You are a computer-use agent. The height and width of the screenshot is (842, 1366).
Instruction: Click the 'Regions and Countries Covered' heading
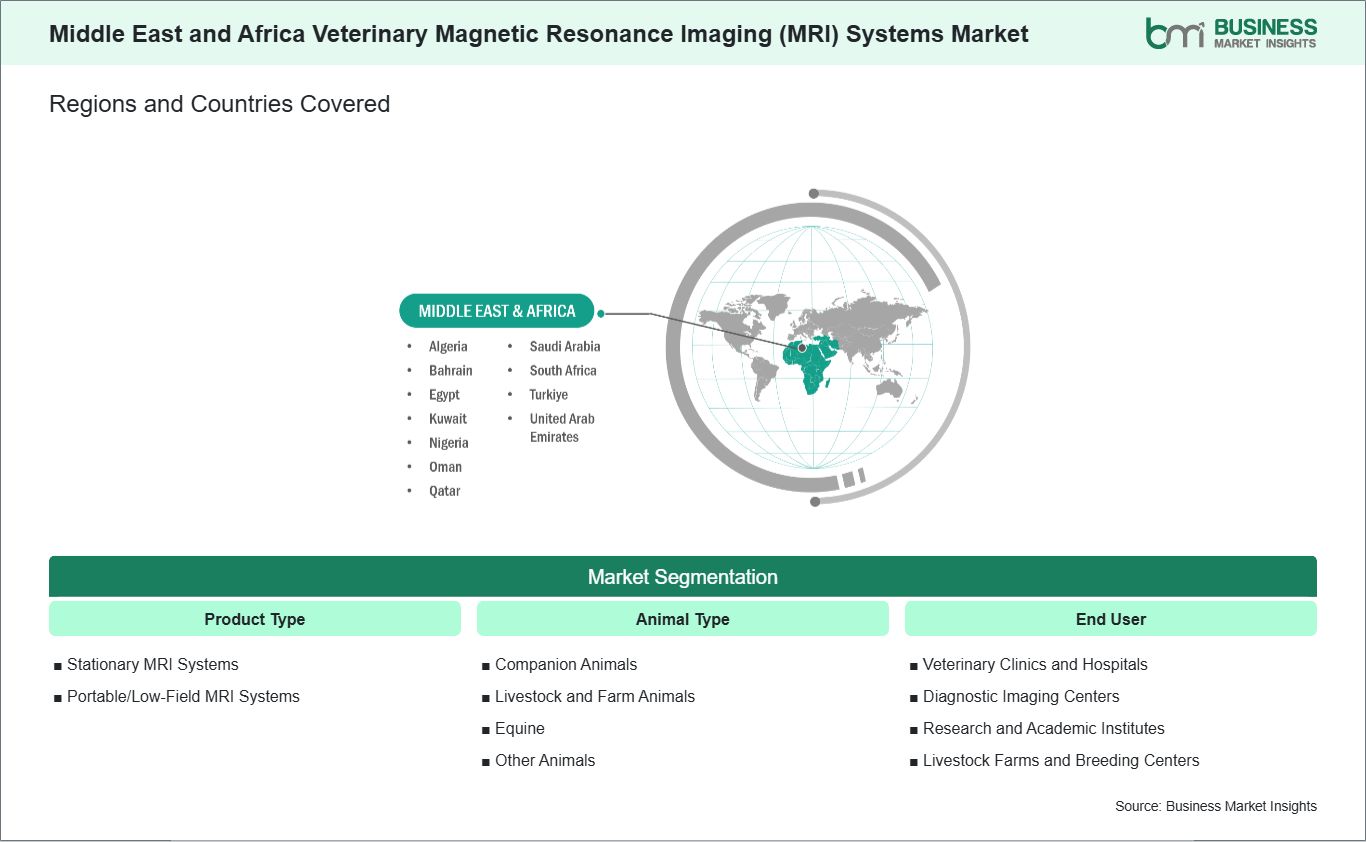point(219,104)
